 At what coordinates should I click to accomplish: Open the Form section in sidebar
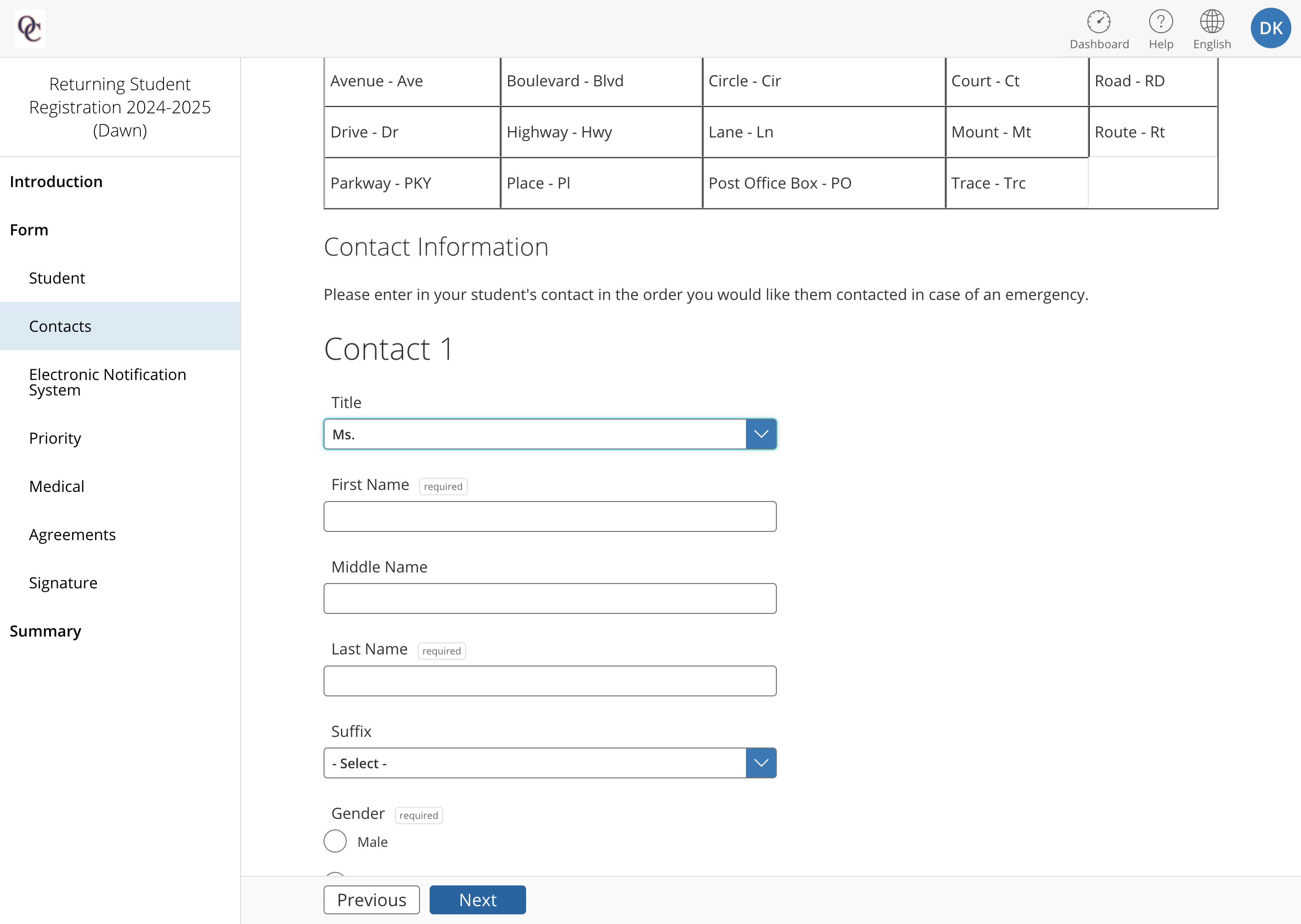29,230
